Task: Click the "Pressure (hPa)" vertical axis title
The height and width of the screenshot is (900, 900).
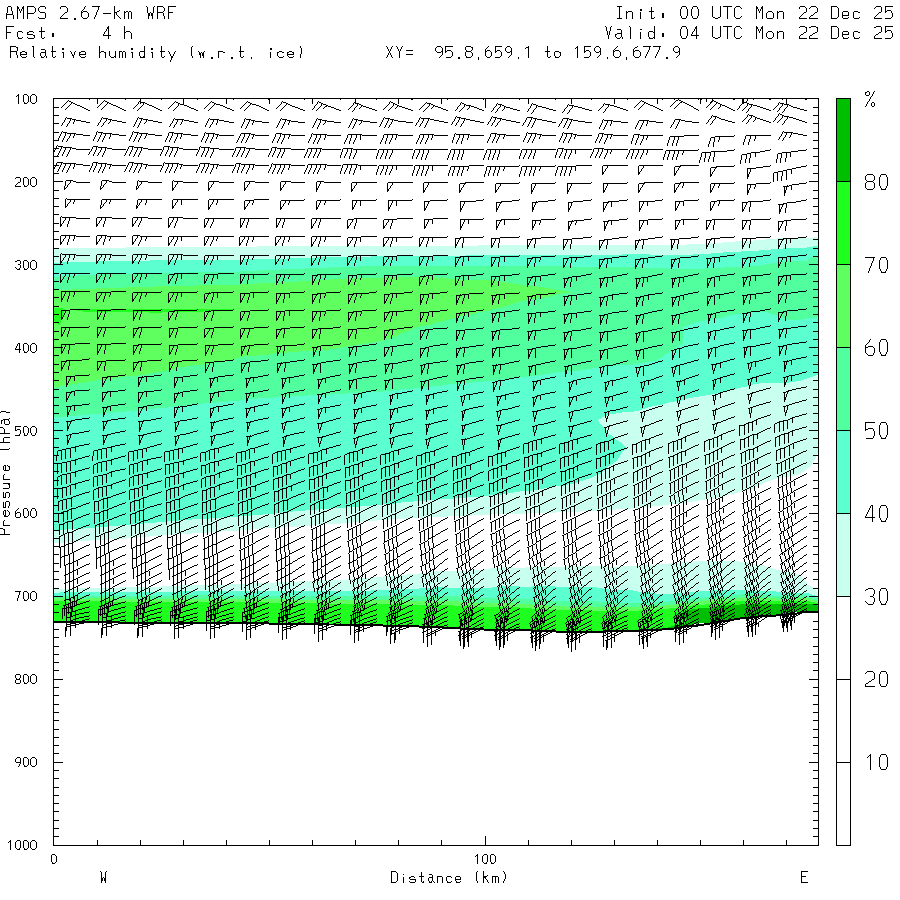Action: (x=5, y=472)
